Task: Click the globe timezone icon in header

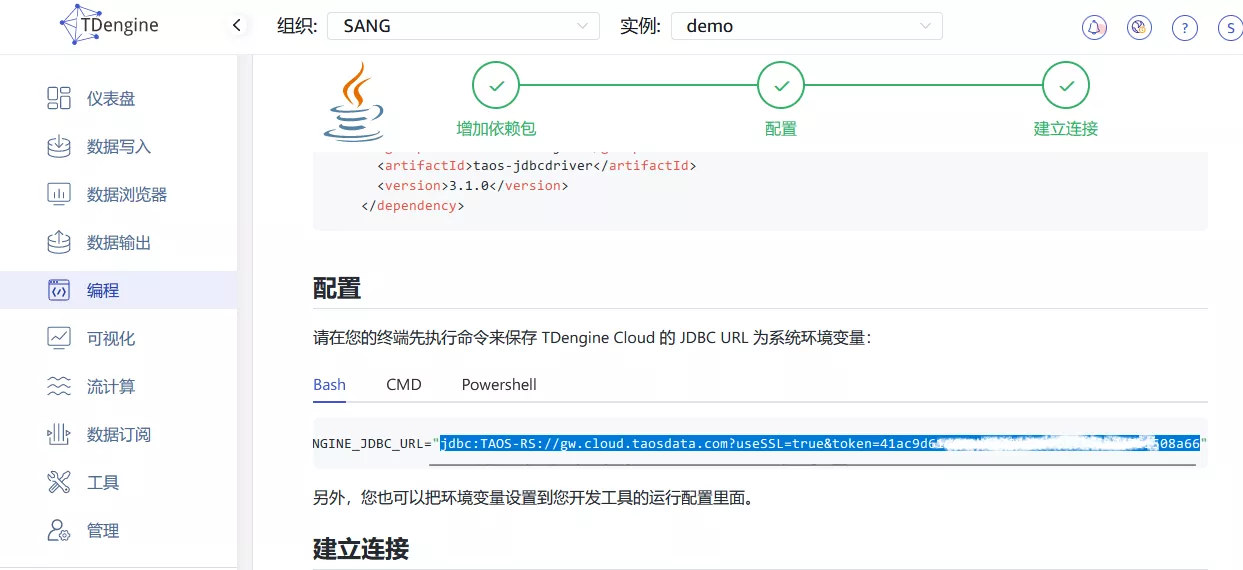Action: pyautogui.click(x=1139, y=28)
